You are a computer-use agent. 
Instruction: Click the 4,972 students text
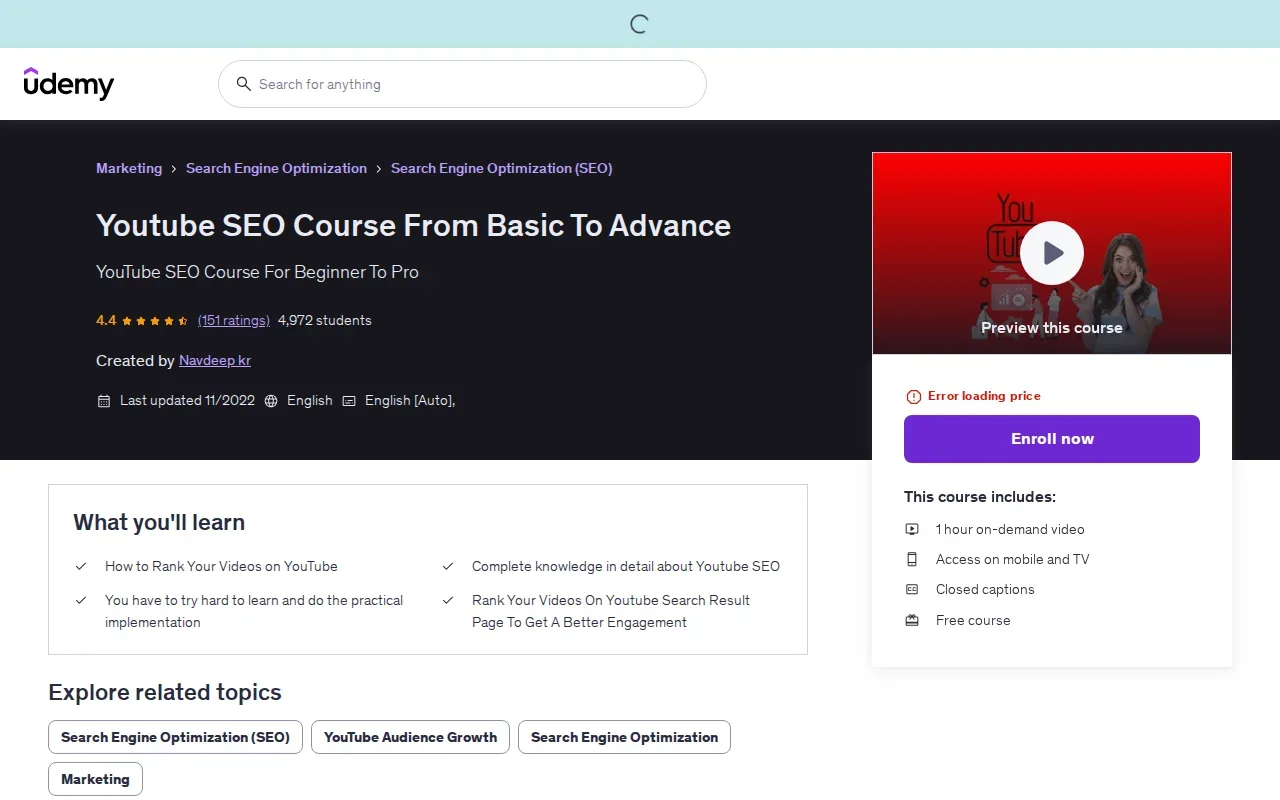coord(325,321)
